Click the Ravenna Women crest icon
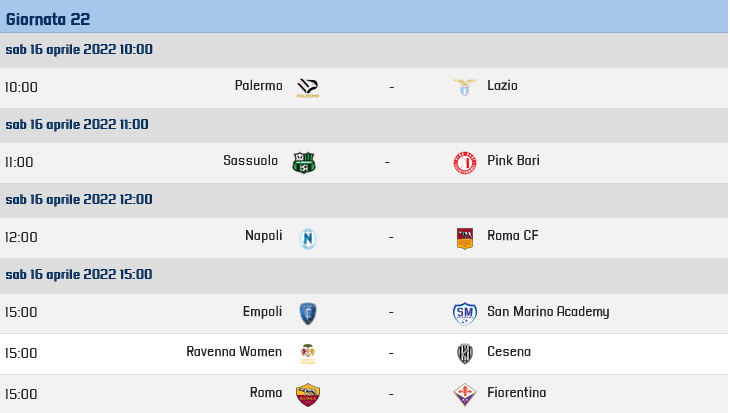 pyautogui.click(x=308, y=354)
